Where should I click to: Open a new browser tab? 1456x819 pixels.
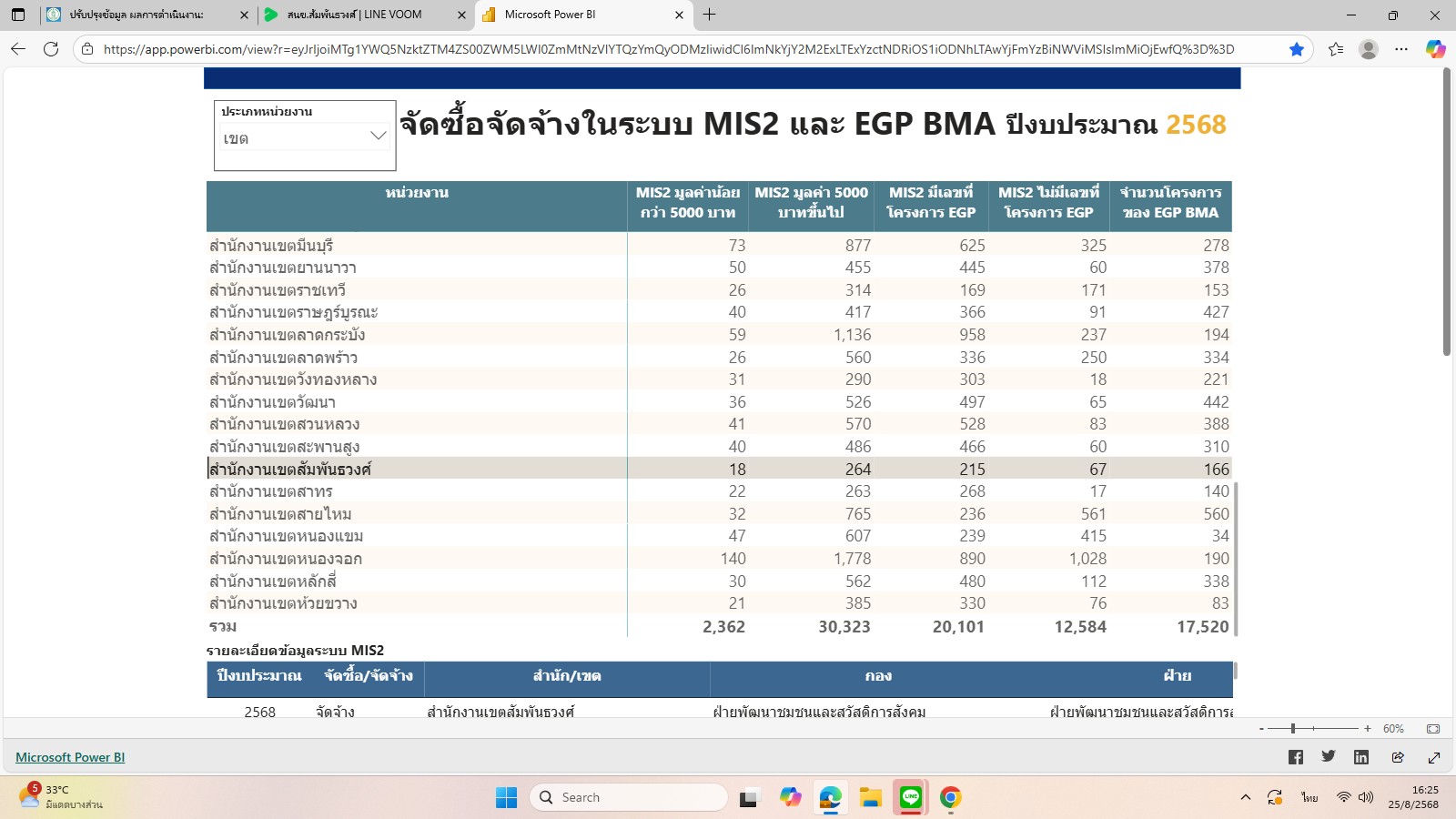coord(710,15)
